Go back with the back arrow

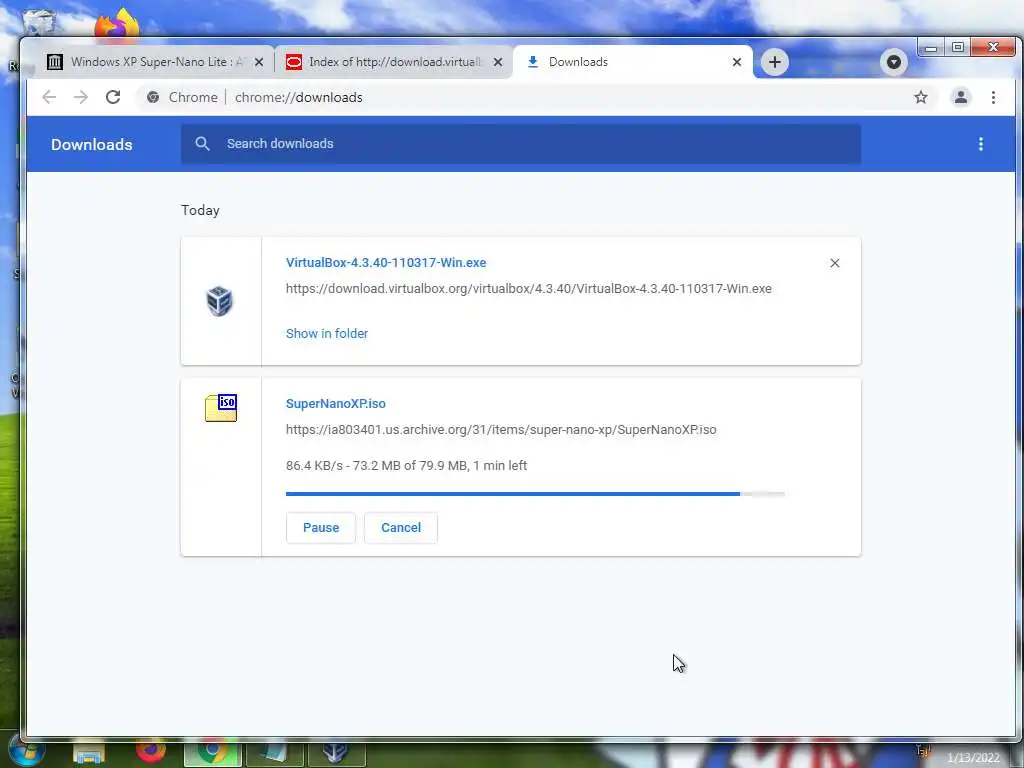pos(49,97)
